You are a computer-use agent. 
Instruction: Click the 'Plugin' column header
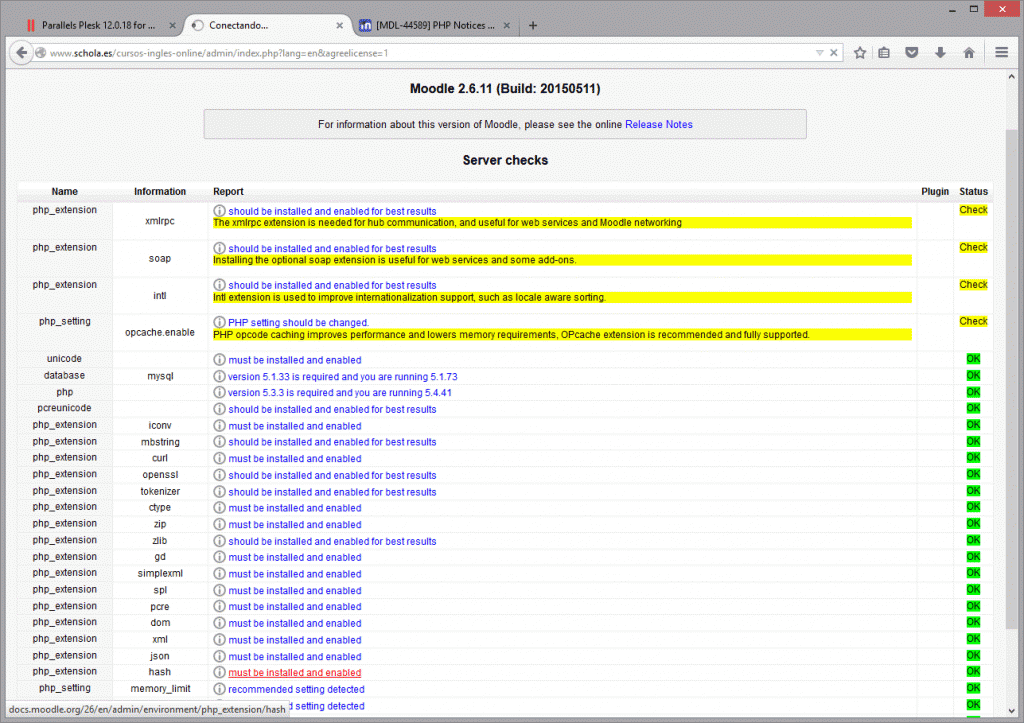tap(935, 191)
